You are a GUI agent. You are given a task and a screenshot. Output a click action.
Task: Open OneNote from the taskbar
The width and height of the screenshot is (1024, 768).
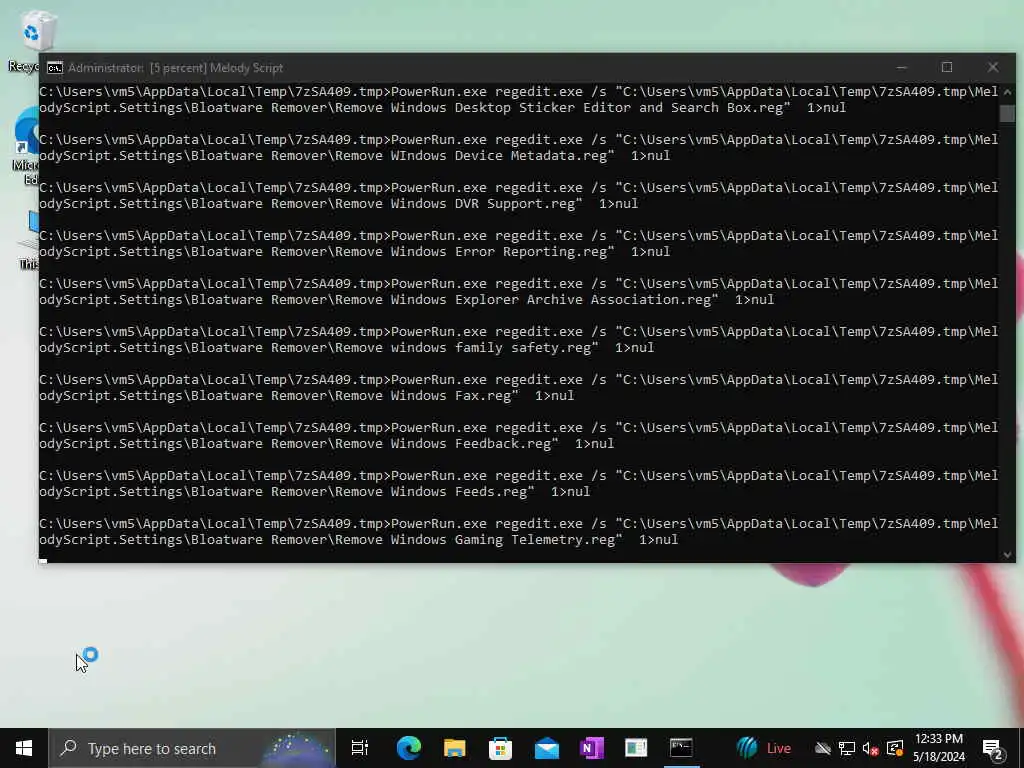pos(592,748)
